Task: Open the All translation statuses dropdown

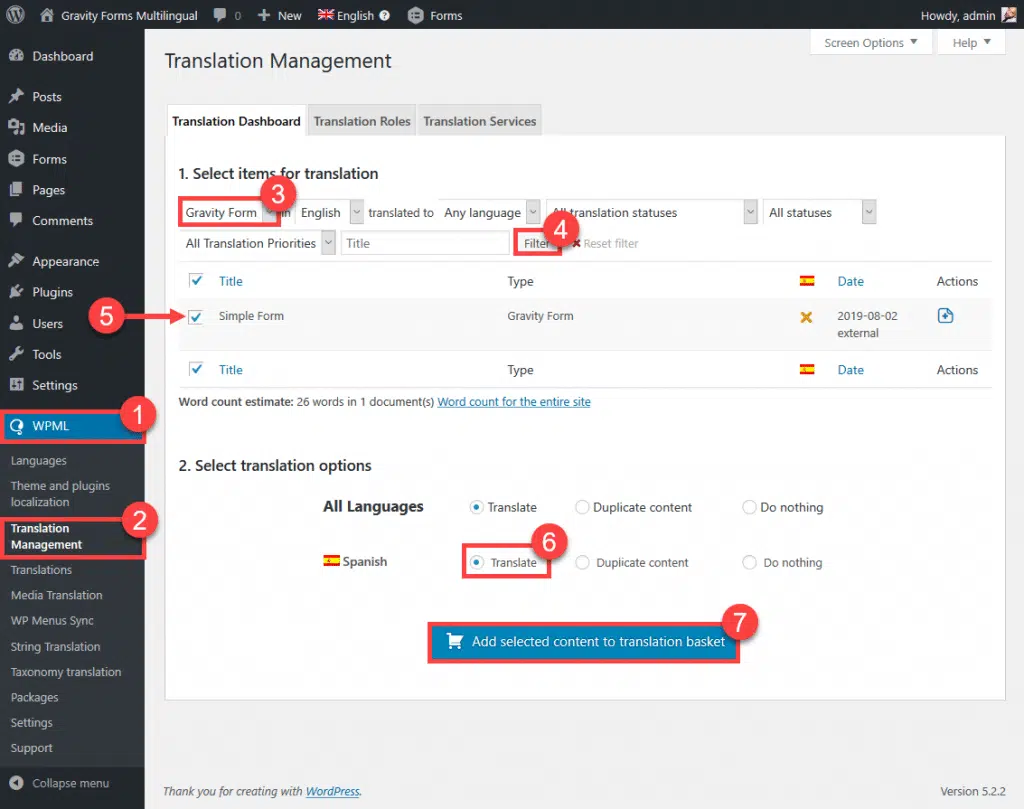Action: pyautogui.click(x=651, y=213)
